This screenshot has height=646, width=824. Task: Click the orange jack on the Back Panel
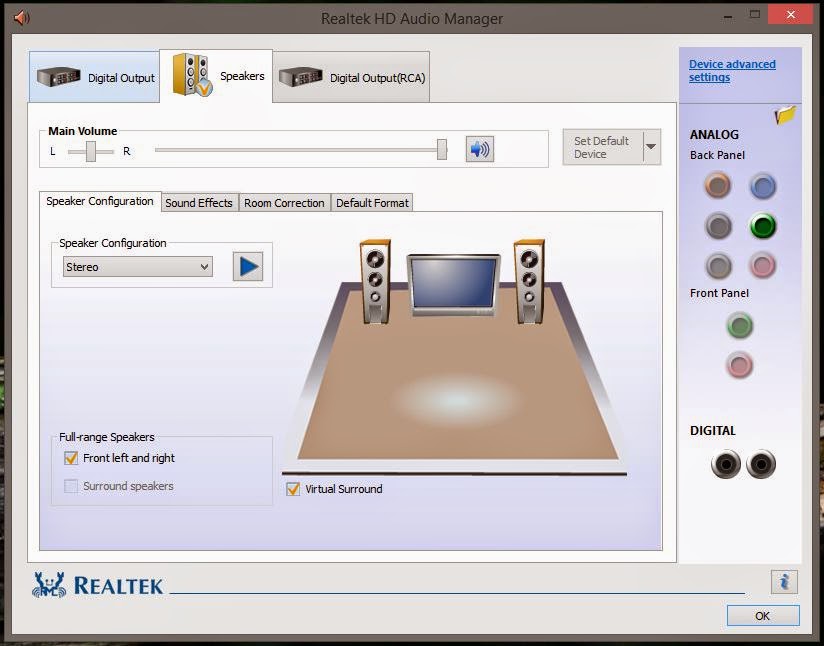[x=717, y=186]
